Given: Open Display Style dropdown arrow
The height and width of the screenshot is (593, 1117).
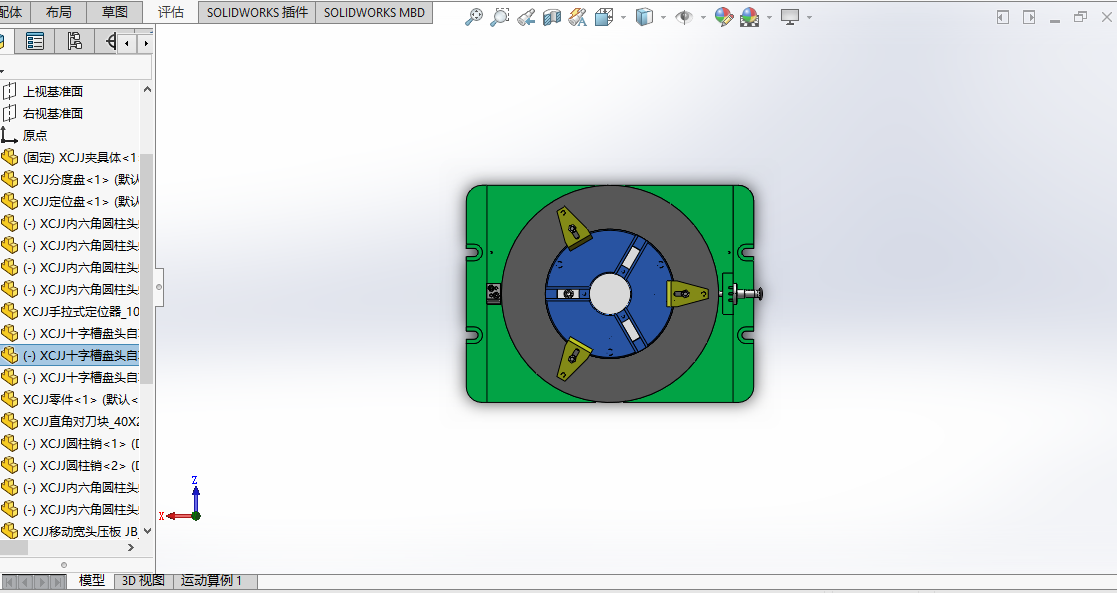Looking at the screenshot, I should click(663, 18).
